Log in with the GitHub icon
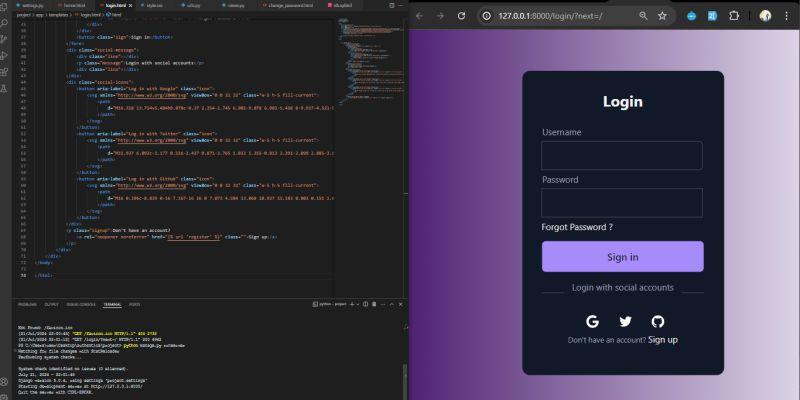 pos(658,321)
